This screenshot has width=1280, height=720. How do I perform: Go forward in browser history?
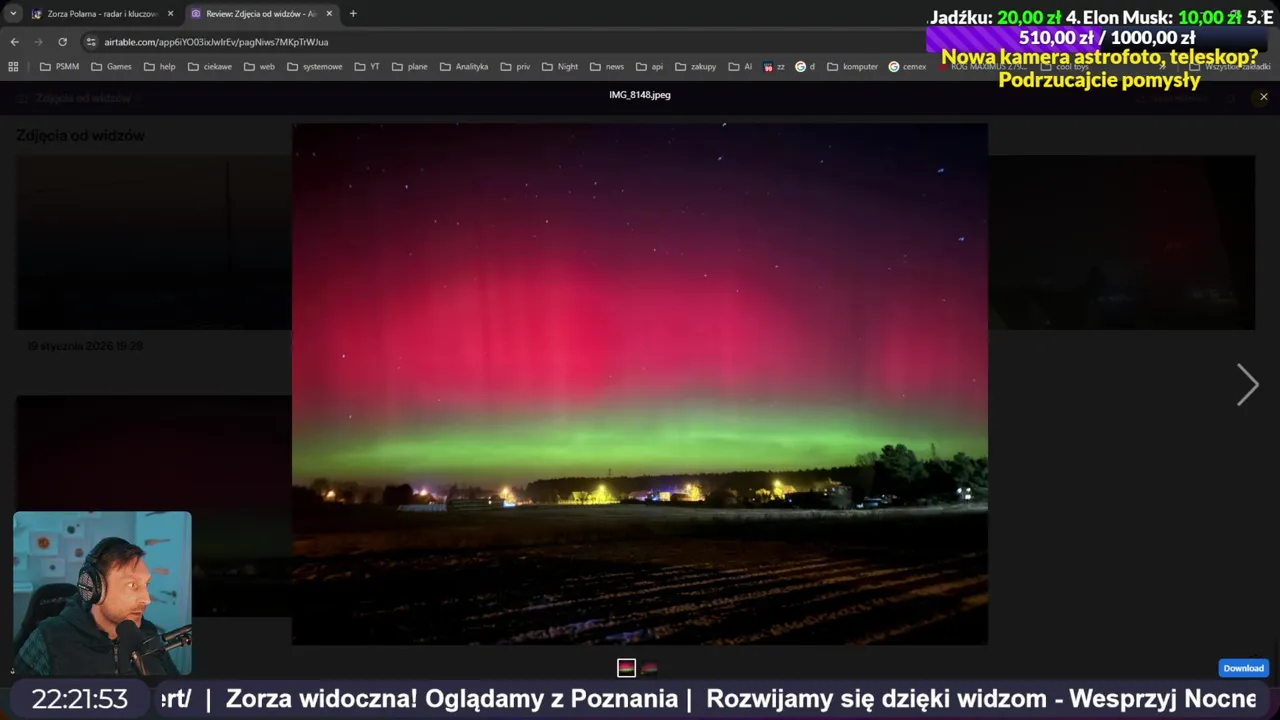tap(38, 42)
